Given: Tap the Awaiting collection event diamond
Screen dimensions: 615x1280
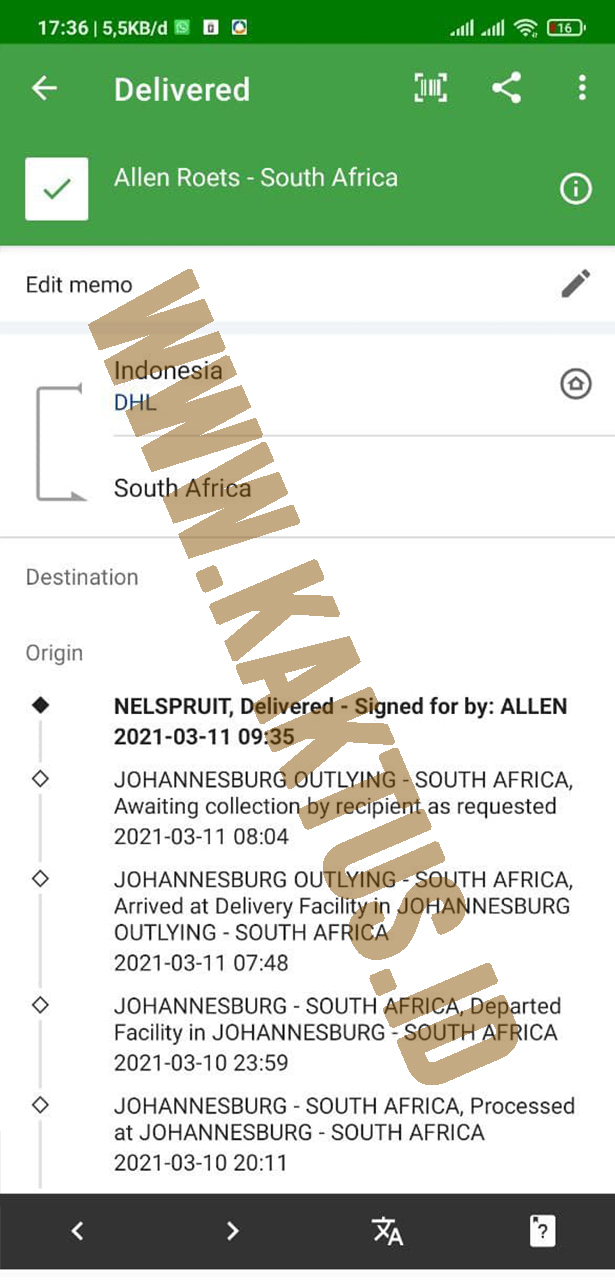Looking at the screenshot, I should tap(40, 778).
